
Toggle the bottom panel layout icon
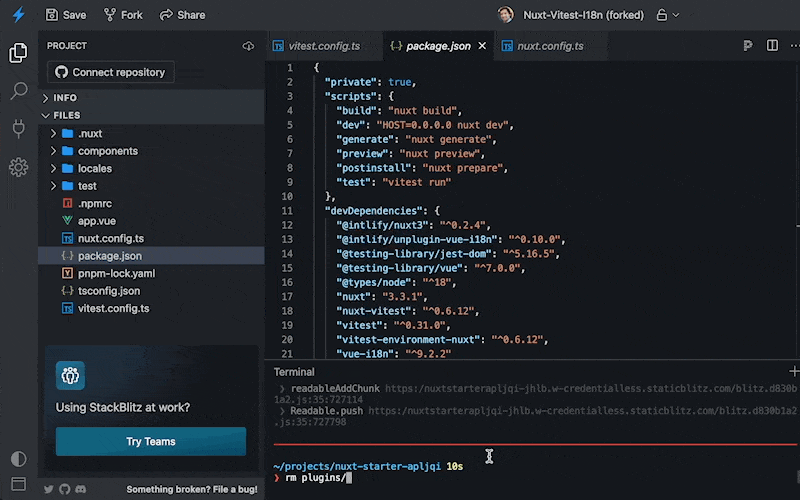[18, 484]
